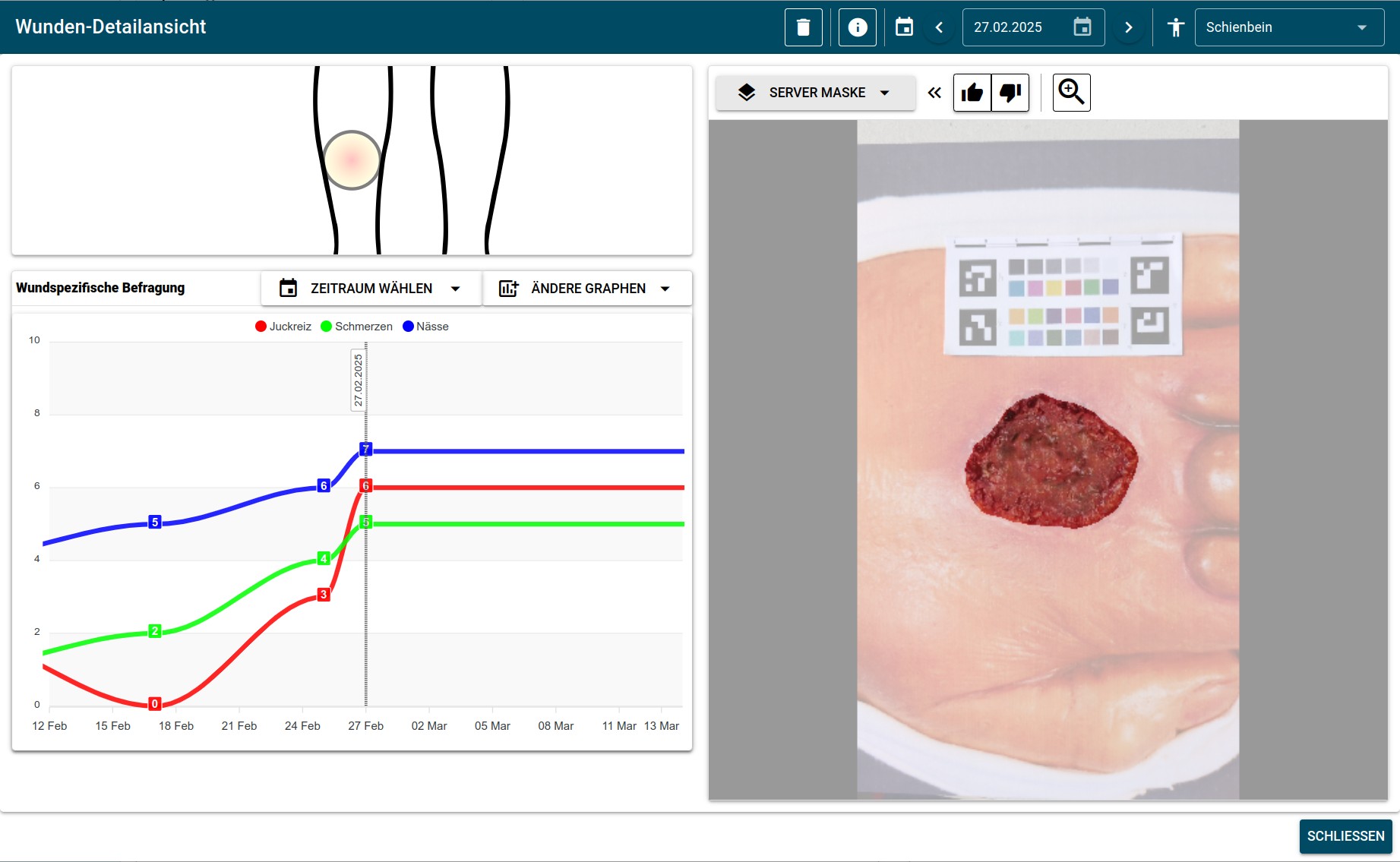Collapse image panel with double chevron
This screenshot has width=1400, height=862.
click(934, 93)
